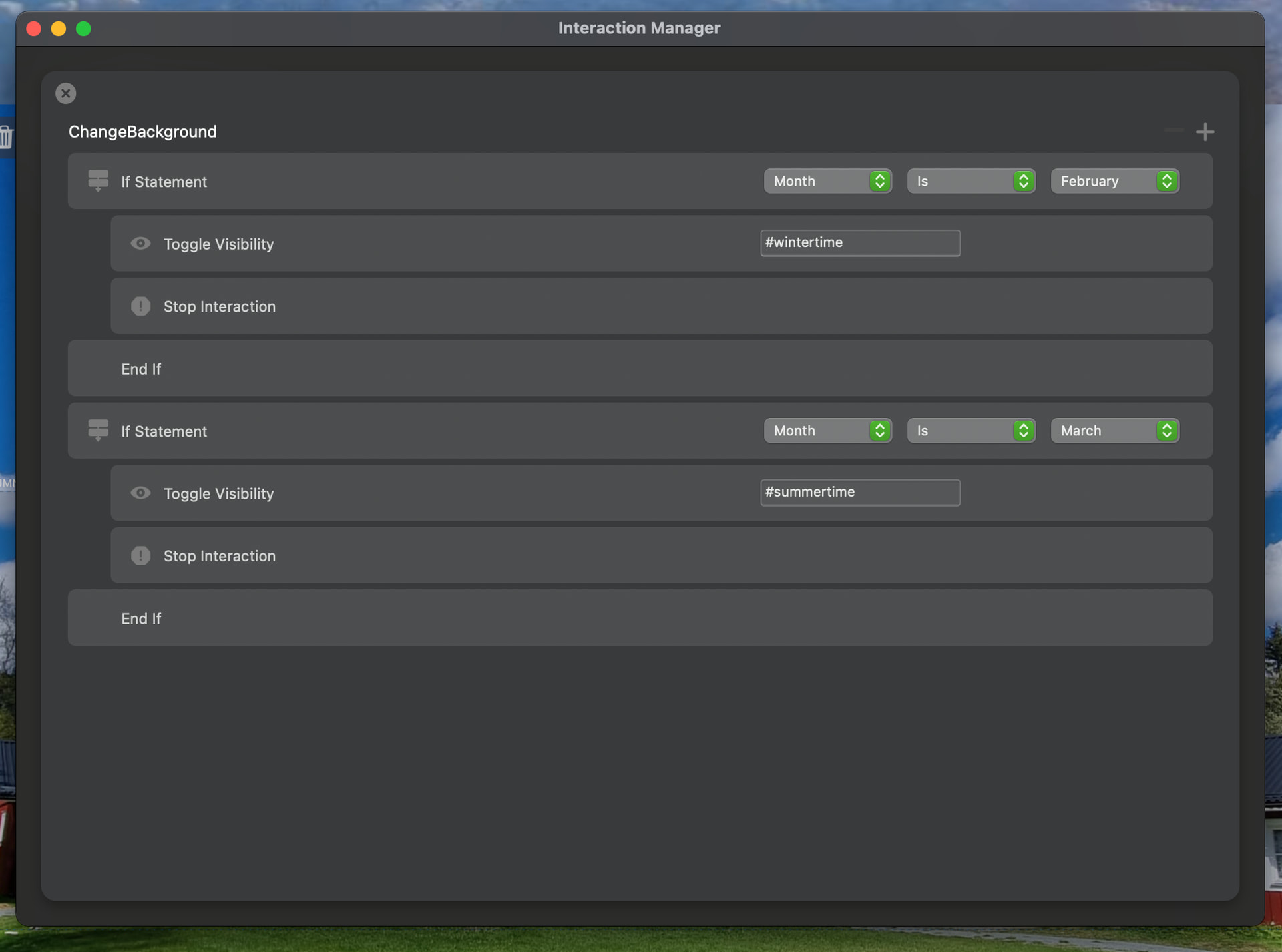Click the first Stop Interaction warning icon

[140, 306]
